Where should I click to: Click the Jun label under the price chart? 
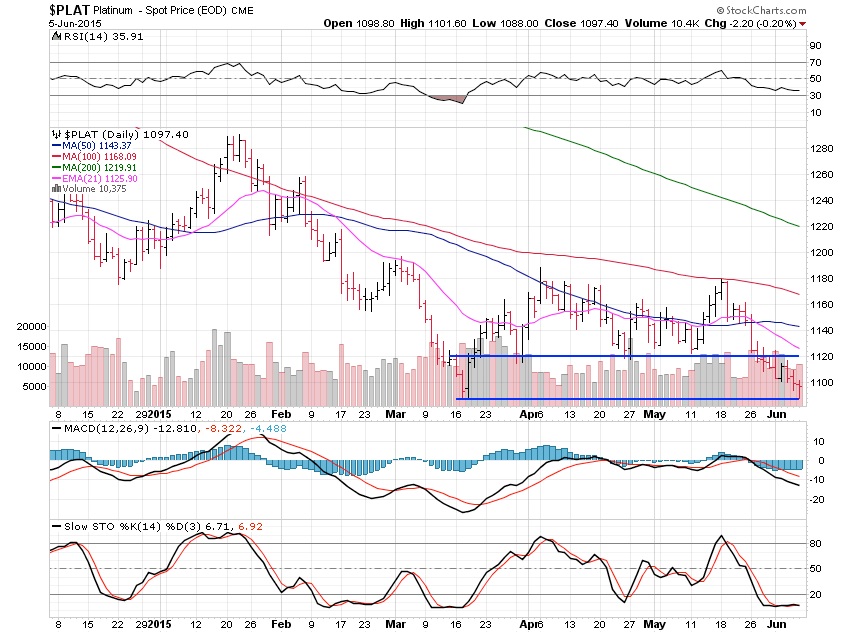777,414
